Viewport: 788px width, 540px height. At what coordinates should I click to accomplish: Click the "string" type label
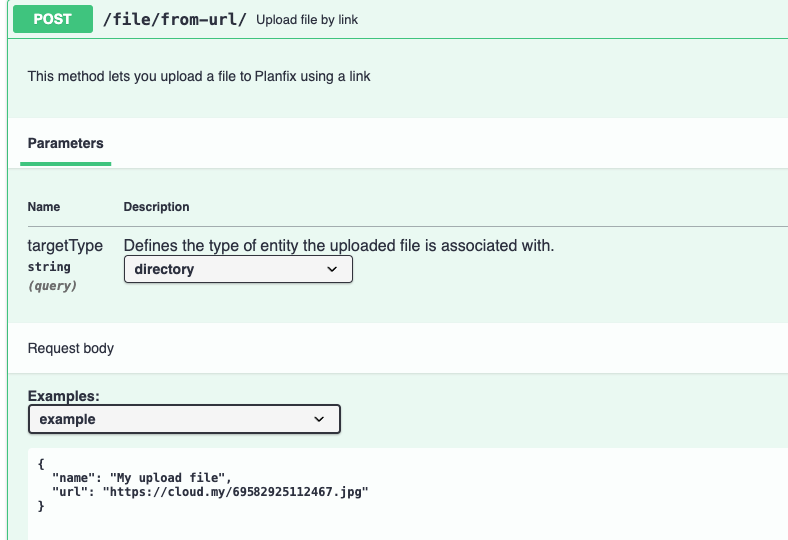click(49, 267)
